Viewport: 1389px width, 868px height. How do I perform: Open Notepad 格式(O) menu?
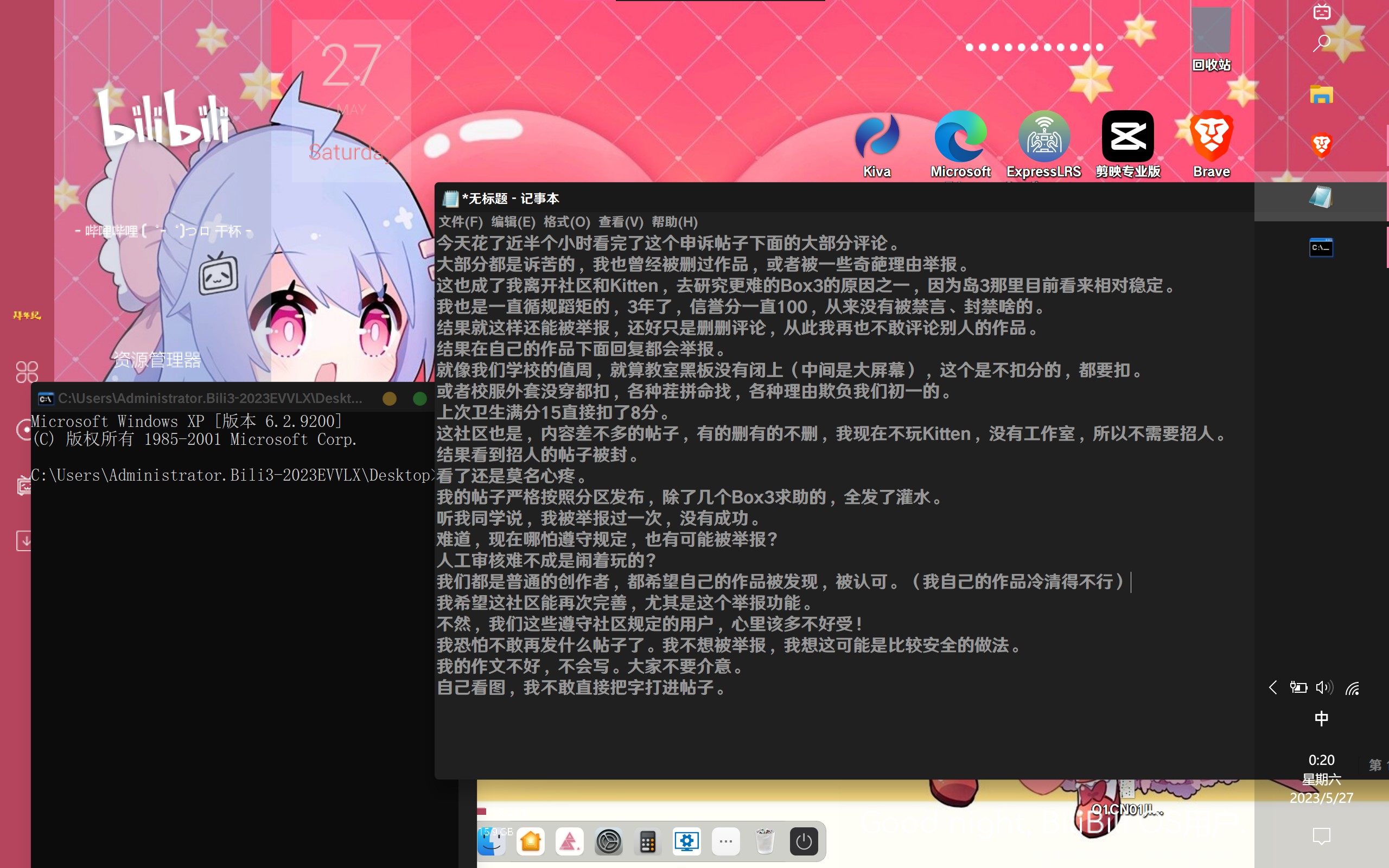pos(566,222)
